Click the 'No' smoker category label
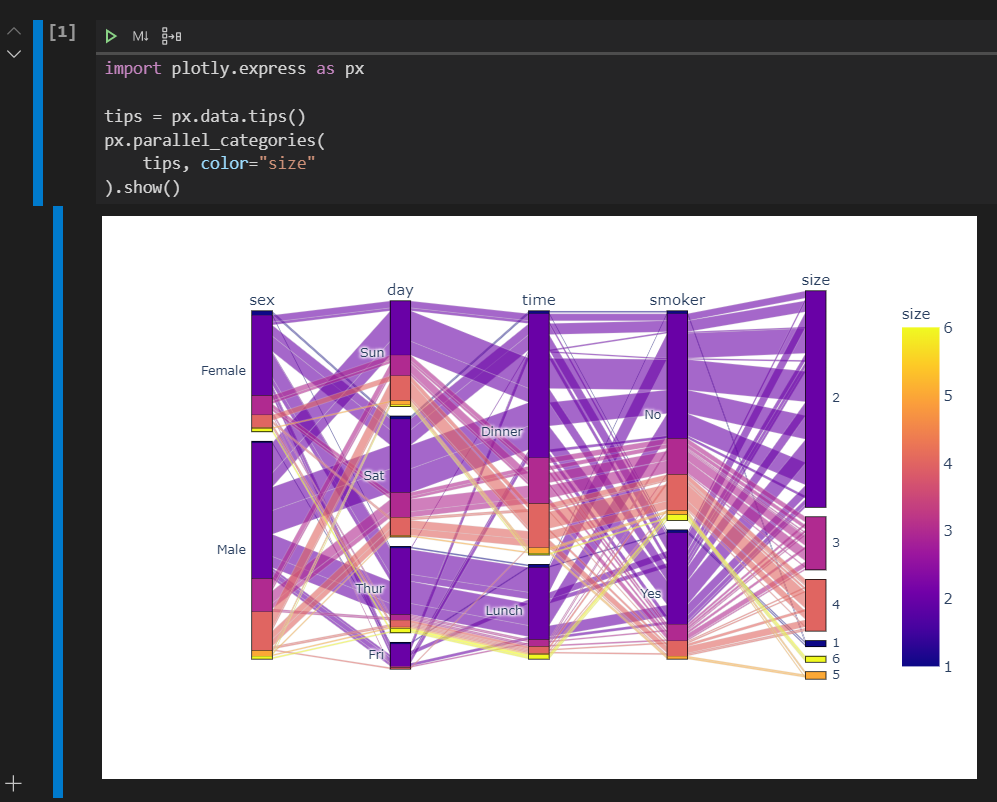The height and width of the screenshot is (802, 997). coord(652,415)
